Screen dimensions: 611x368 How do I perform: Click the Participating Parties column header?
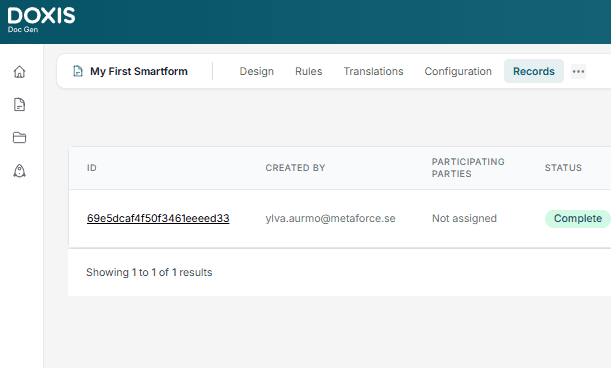coord(468,168)
